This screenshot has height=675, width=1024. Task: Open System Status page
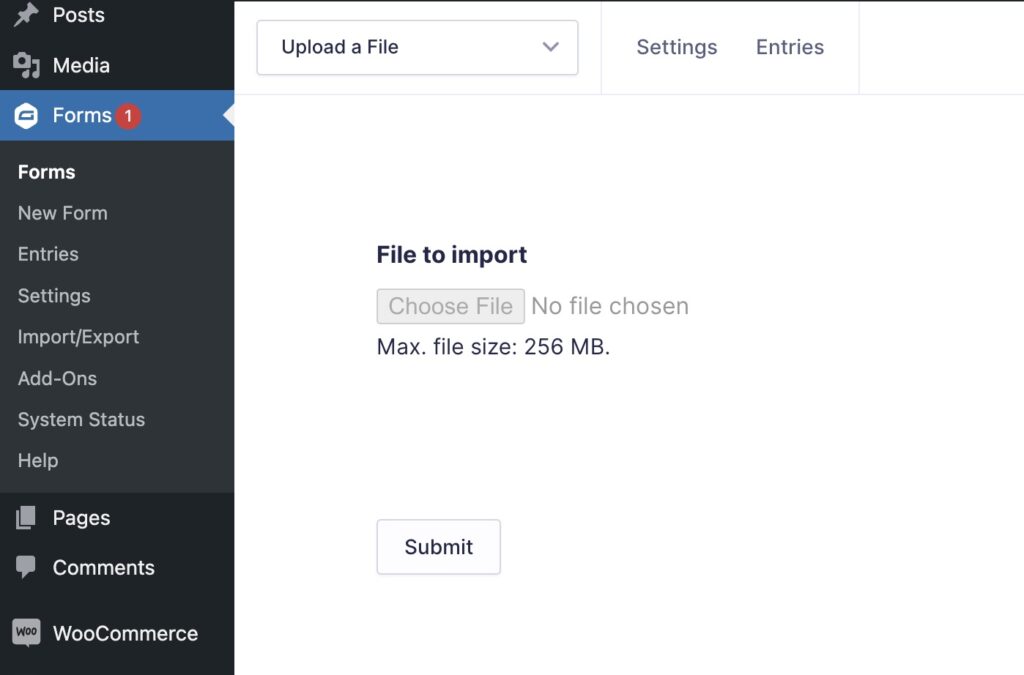click(81, 419)
